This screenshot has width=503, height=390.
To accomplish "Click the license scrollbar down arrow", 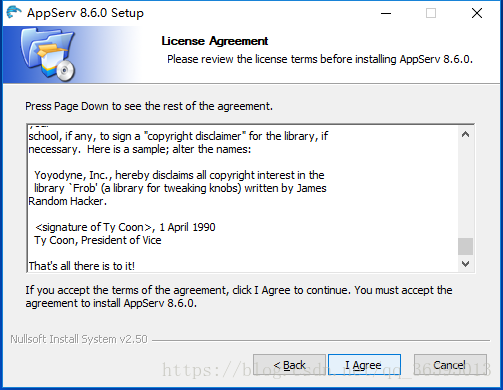I will pos(466,264).
